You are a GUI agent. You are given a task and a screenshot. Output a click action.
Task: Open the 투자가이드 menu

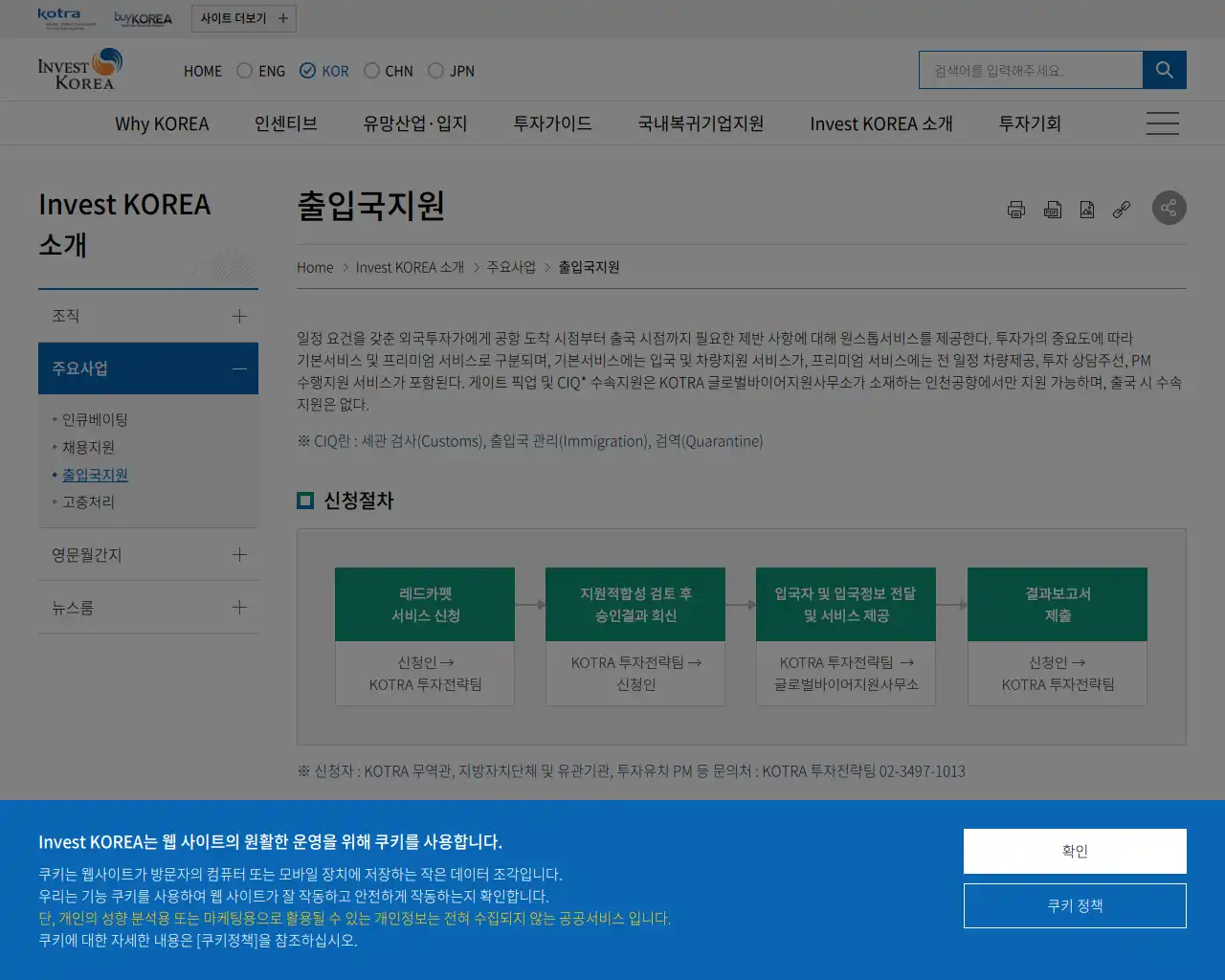click(551, 123)
